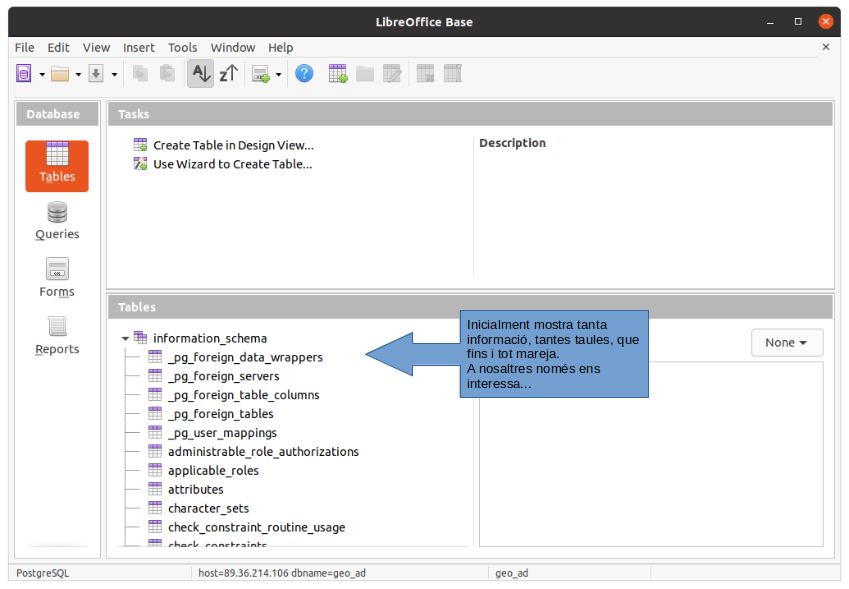Click the Form toolbar icon
Screen dimensions: 849x589
261,74
